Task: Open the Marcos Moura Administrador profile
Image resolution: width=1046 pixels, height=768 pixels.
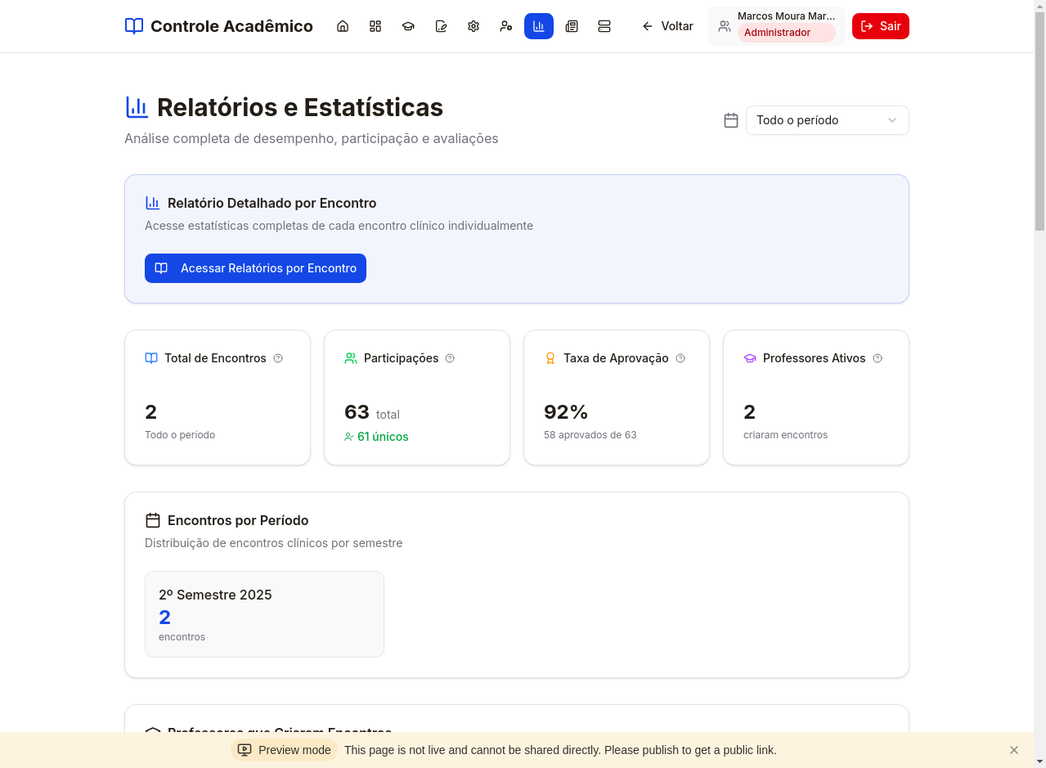Action: tap(776, 26)
